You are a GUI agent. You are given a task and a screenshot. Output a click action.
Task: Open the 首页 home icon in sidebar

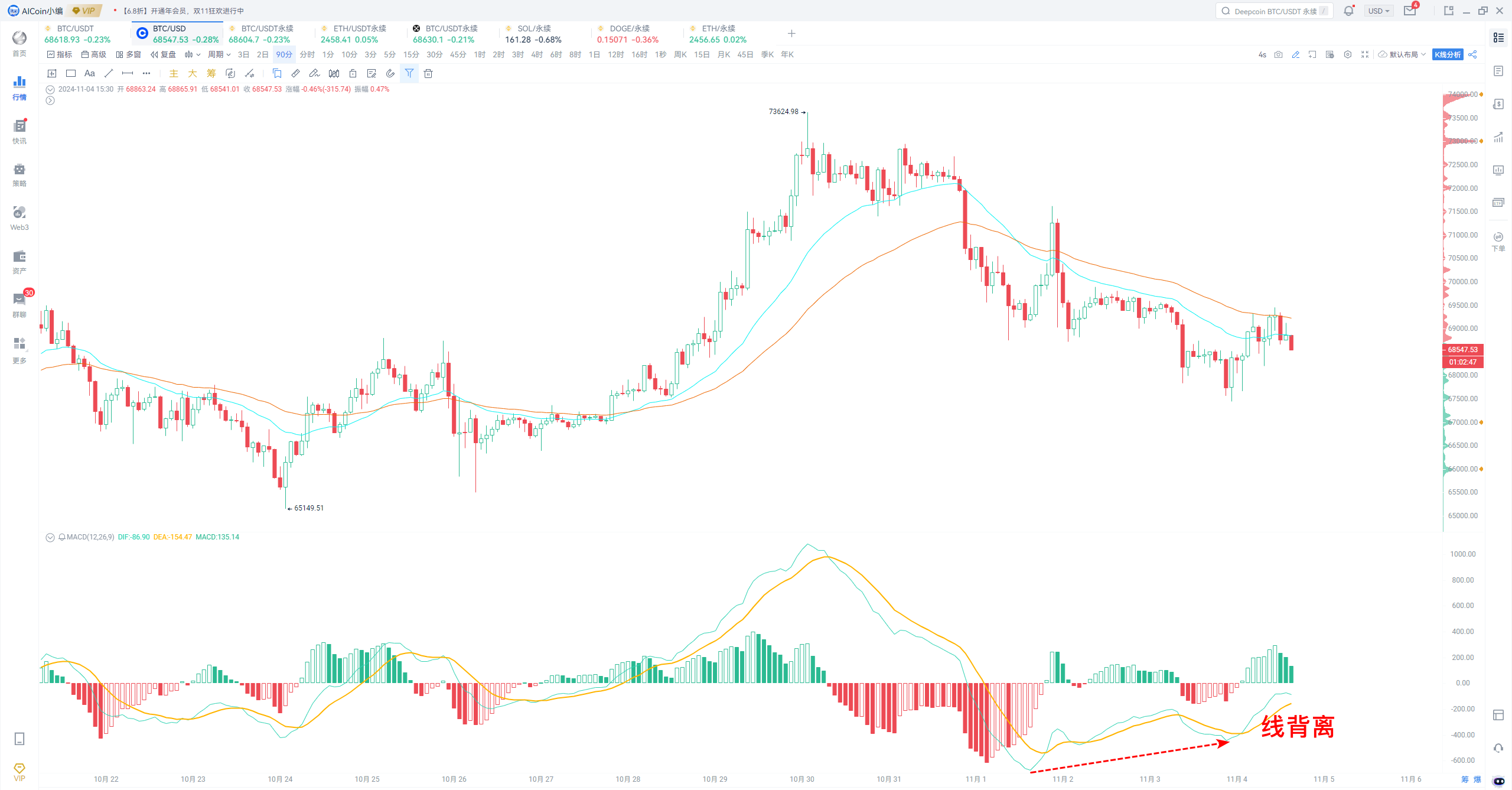(x=19, y=44)
